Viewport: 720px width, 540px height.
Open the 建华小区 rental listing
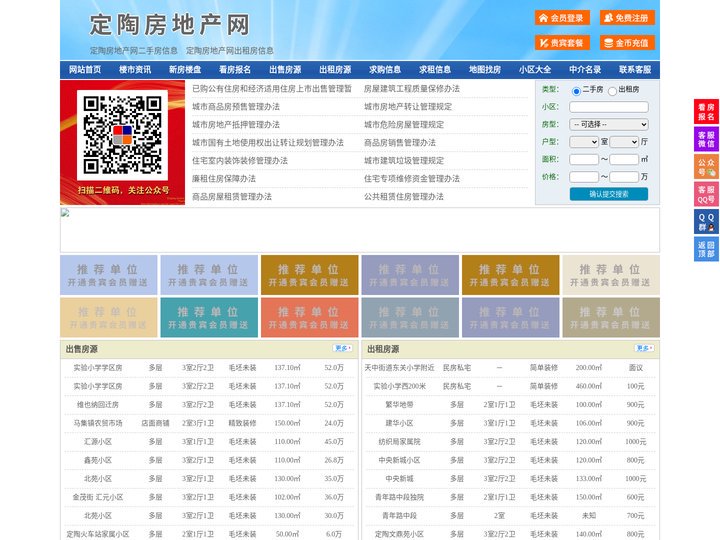pyautogui.click(x=399, y=423)
